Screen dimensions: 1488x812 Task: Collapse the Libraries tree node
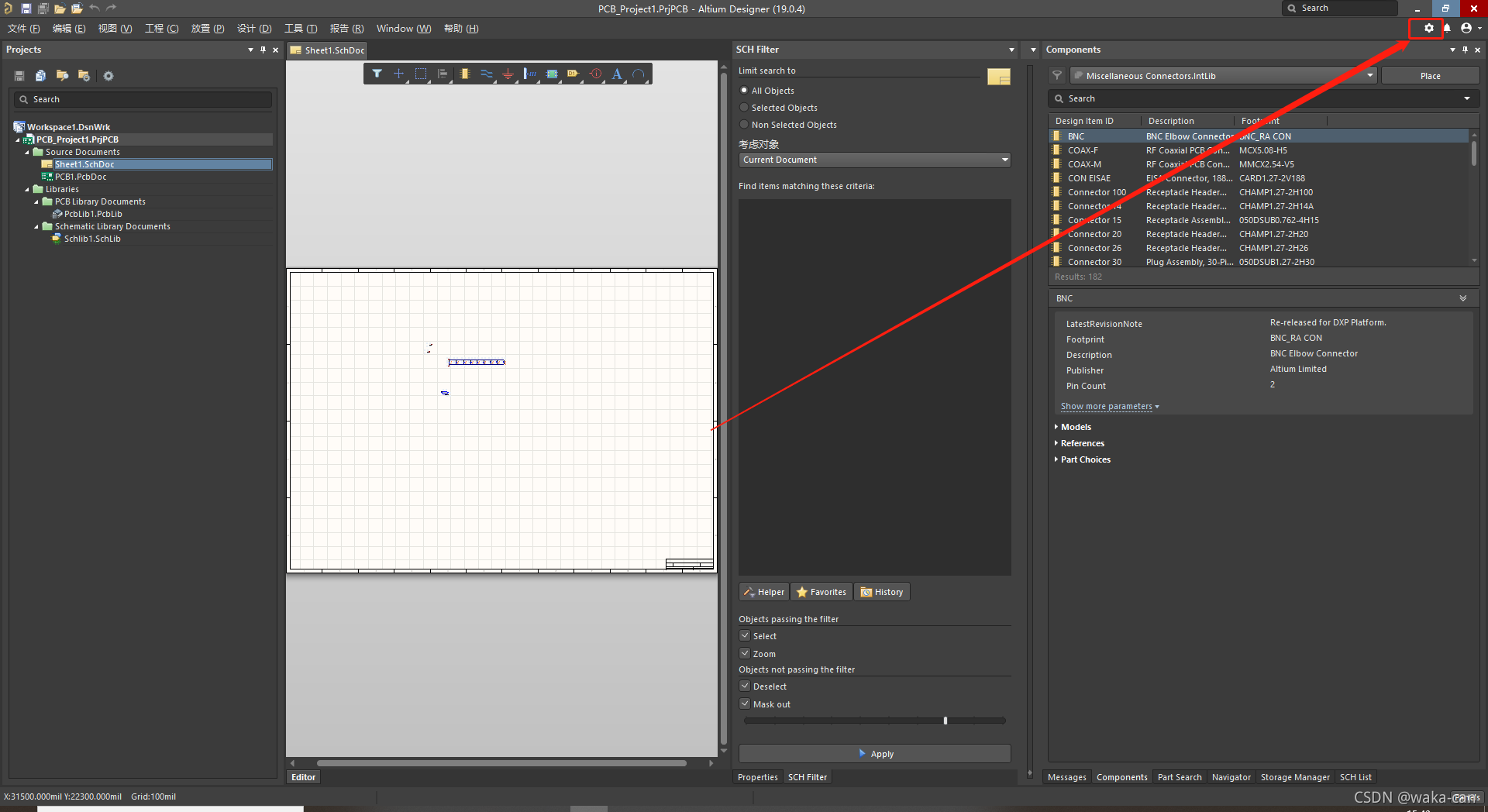coord(27,189)
